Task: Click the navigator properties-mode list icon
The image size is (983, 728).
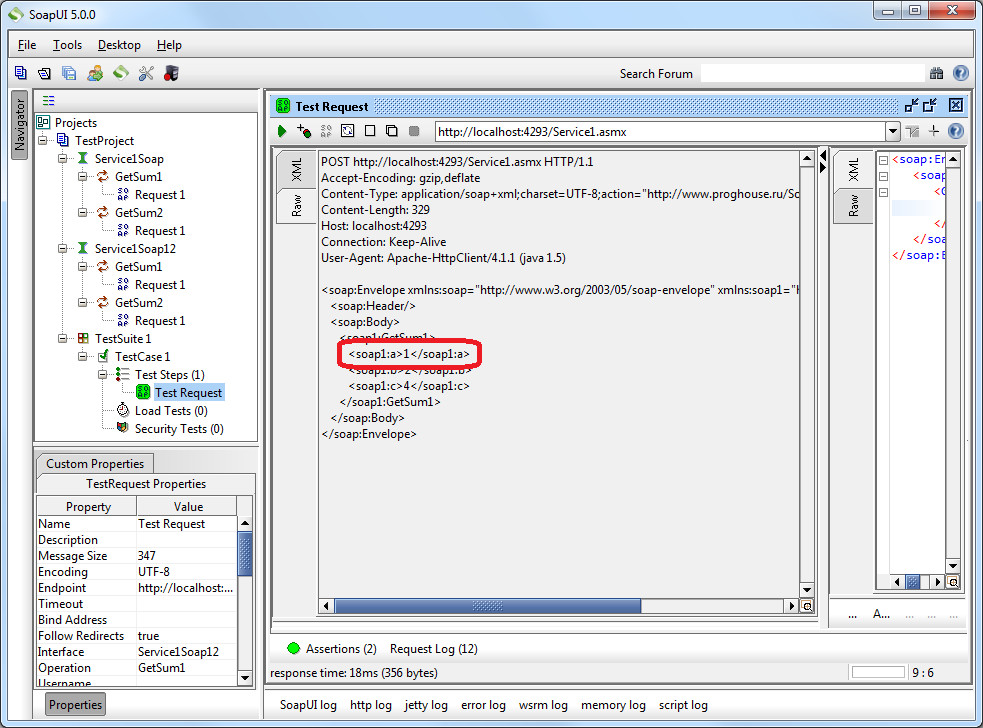Action: point(48,100)
